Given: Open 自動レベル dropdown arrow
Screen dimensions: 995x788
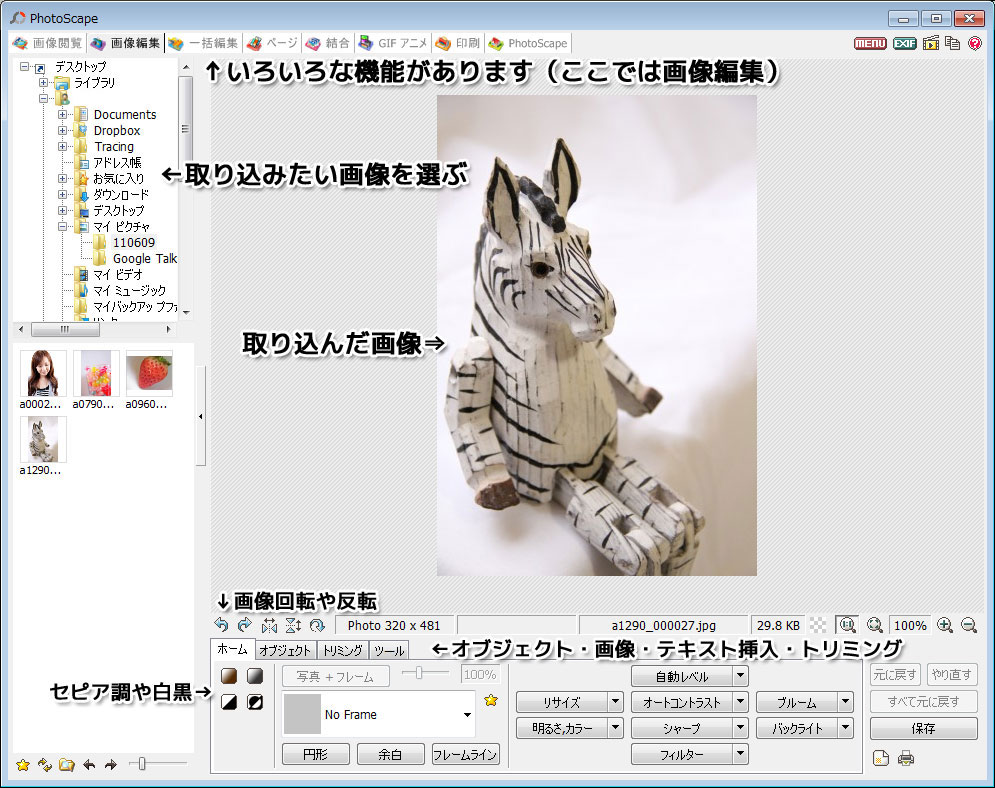Looking at the screenshot, I should [x=741, y=676].
